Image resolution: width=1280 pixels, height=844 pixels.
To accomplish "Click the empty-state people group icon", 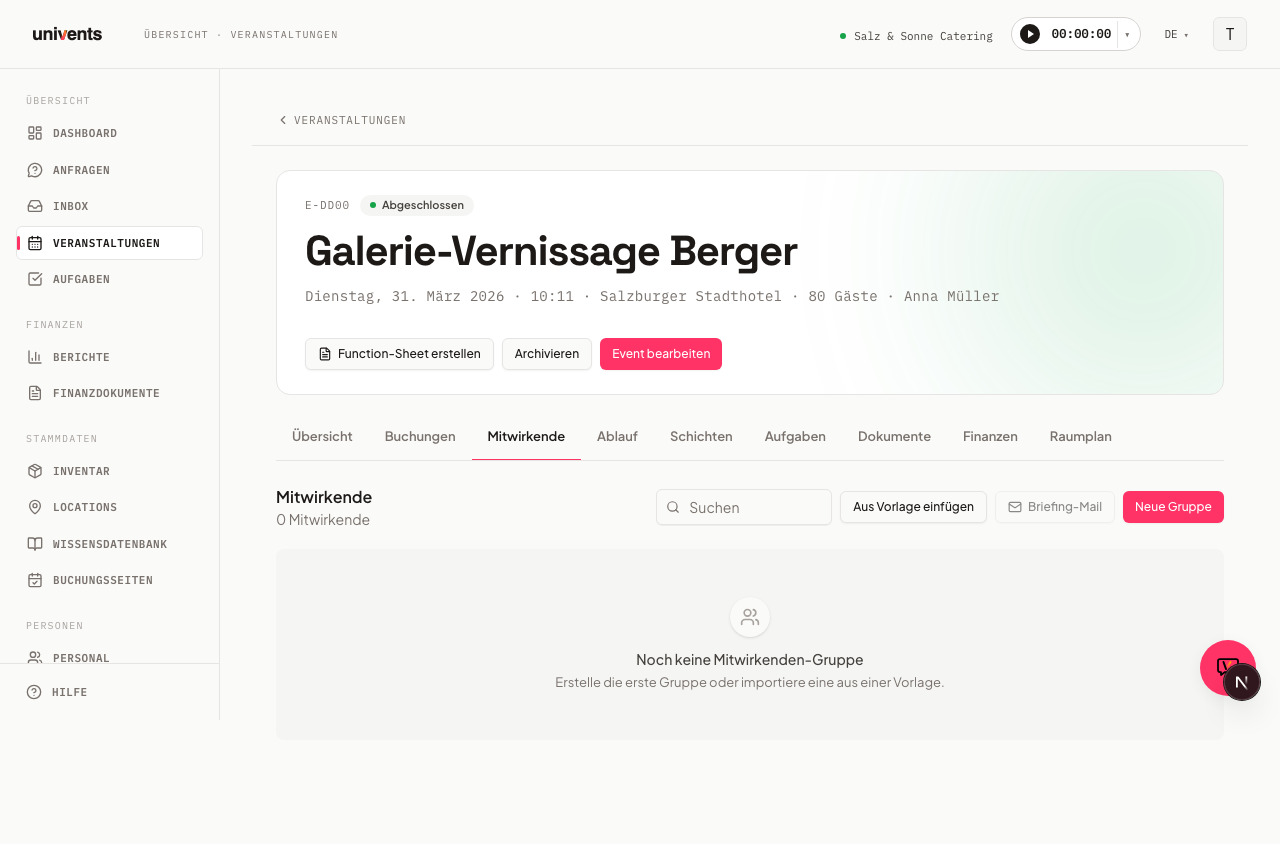I will click(750, 617).
